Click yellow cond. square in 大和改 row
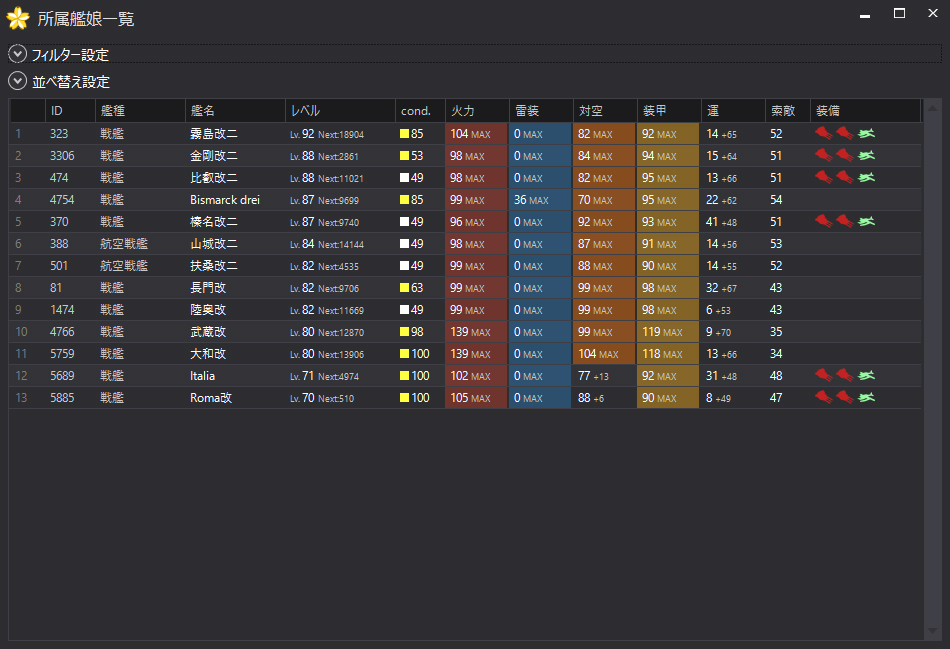The image size is (950, 649). (404, 353)
